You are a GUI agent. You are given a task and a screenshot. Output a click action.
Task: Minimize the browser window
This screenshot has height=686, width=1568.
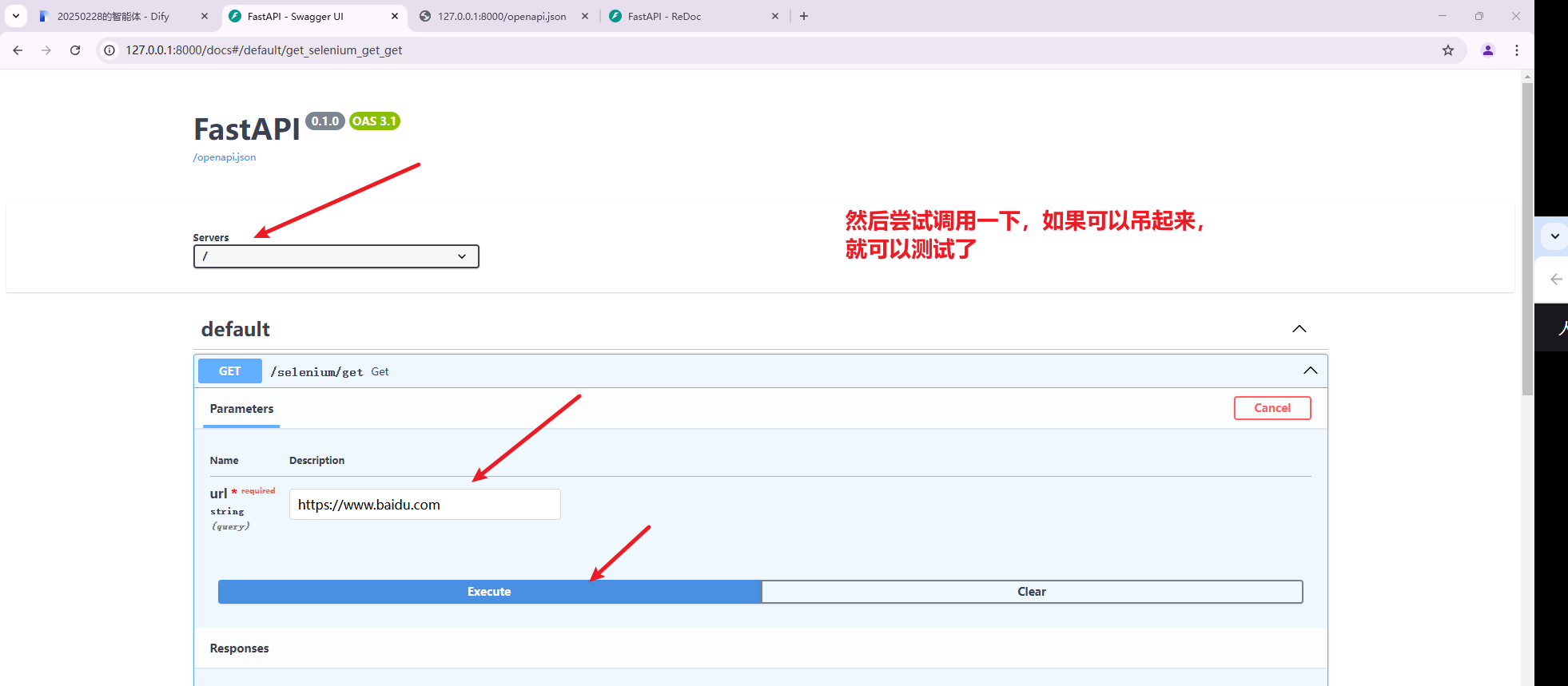pyautogui.click(x=1443, y=16)
